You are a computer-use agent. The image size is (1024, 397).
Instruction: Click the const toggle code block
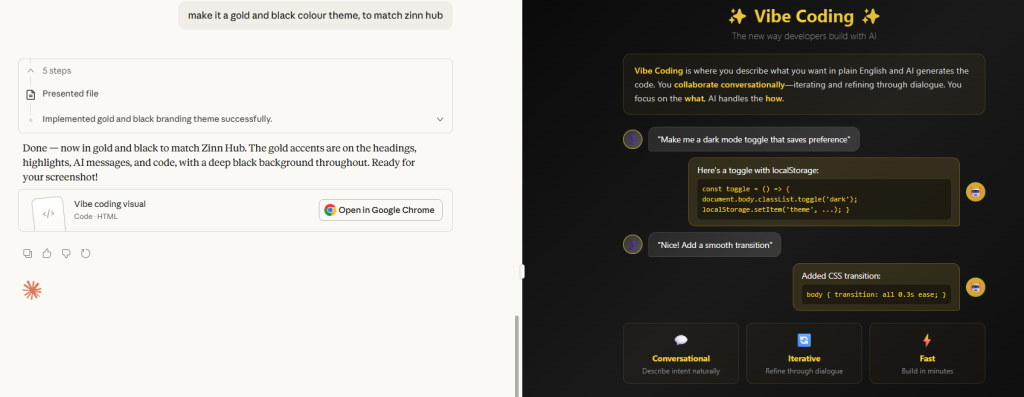(824, 199)
